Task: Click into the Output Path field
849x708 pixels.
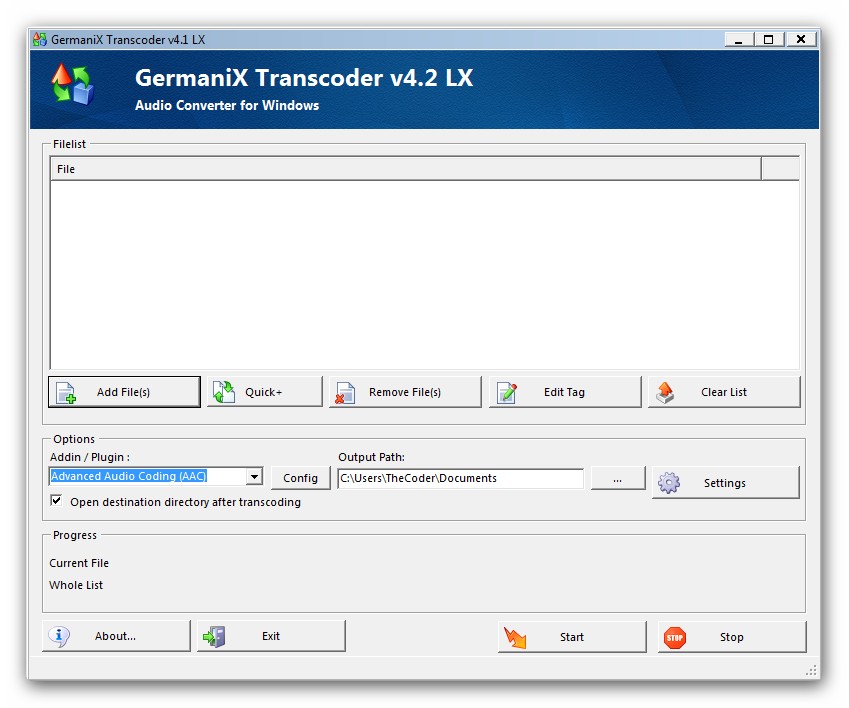Action: click(460, 478)
